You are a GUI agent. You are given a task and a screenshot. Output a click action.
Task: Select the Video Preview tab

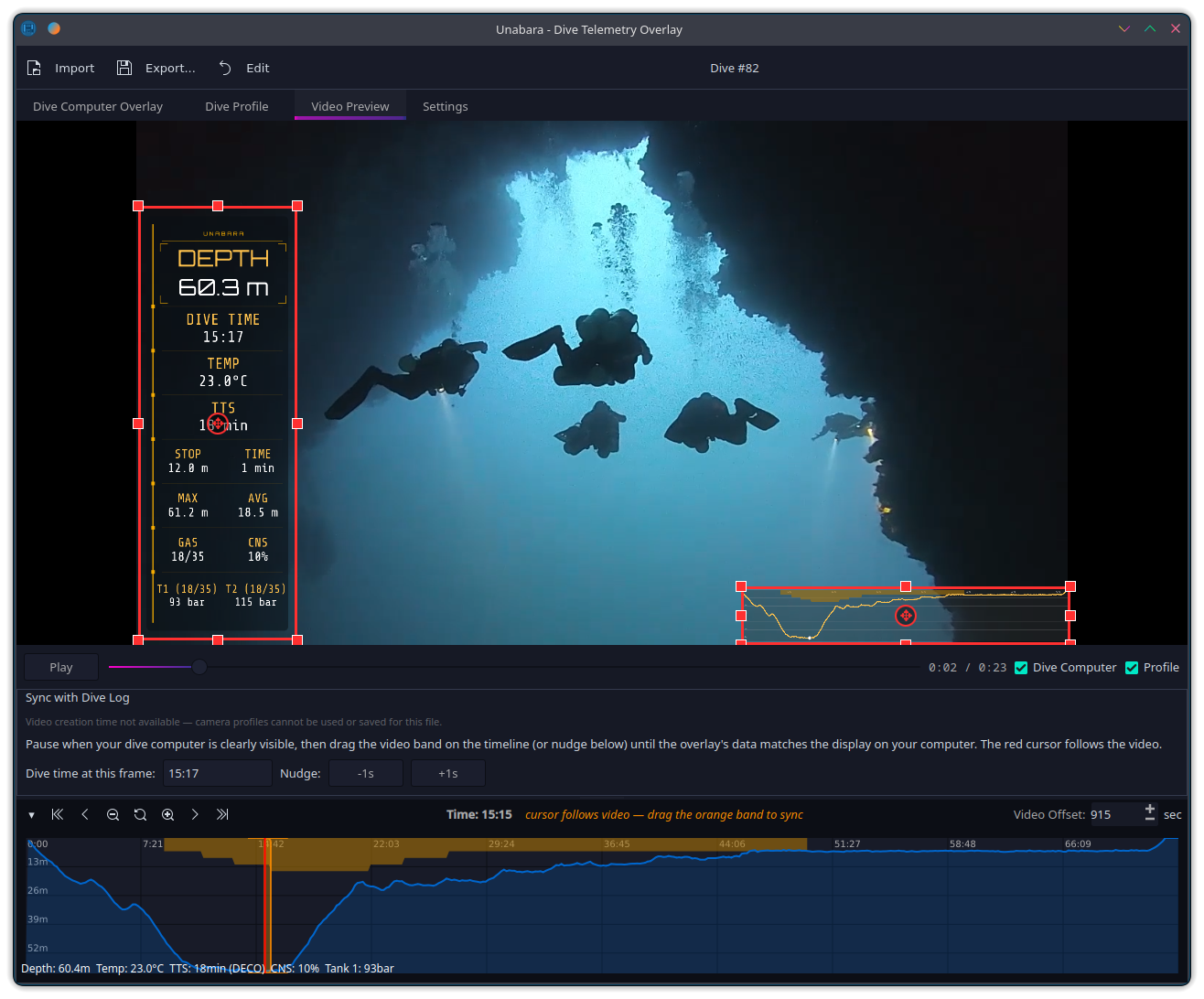[350, 106]
